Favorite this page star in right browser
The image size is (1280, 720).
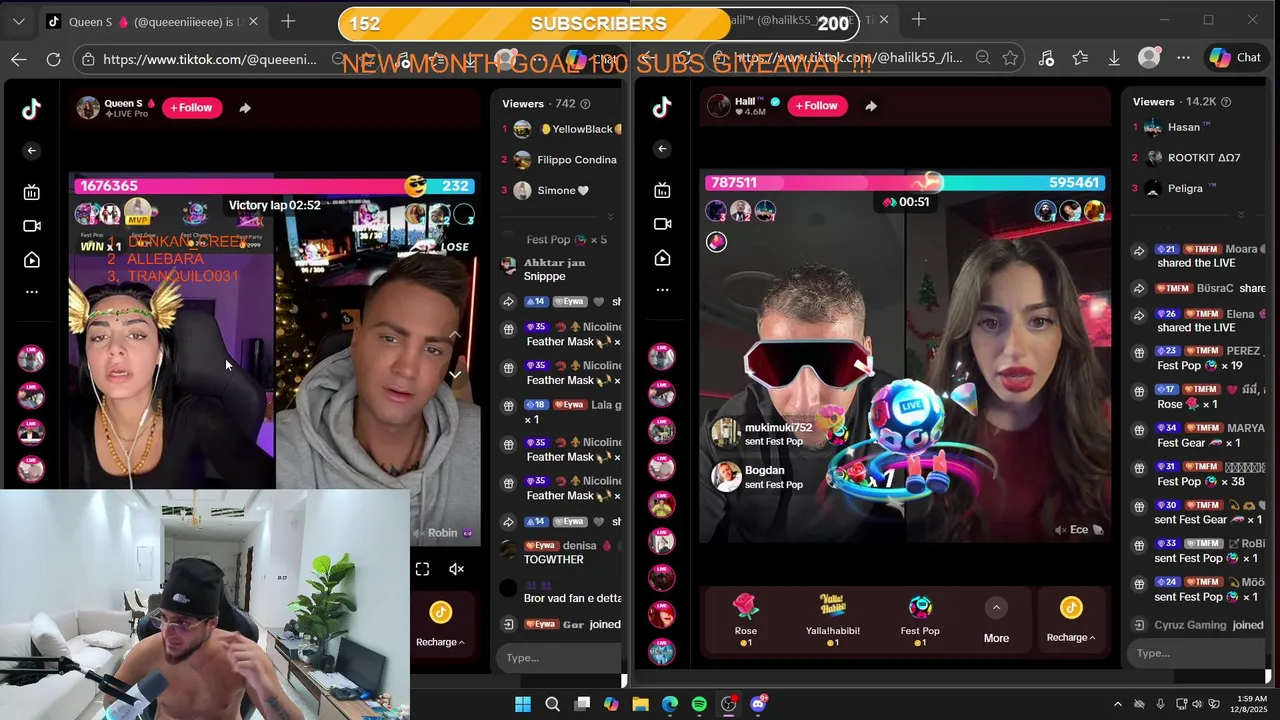(x=1010, y=58)
